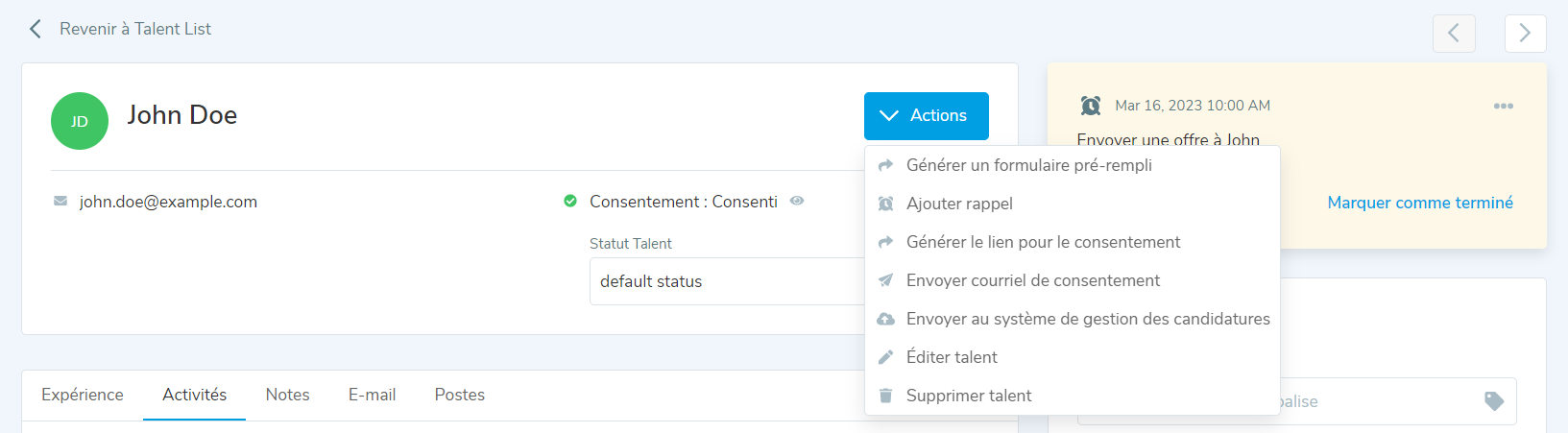1568x433 pixels.
Task: Click the green consent checkmark icon
Action: click(570, 202)
